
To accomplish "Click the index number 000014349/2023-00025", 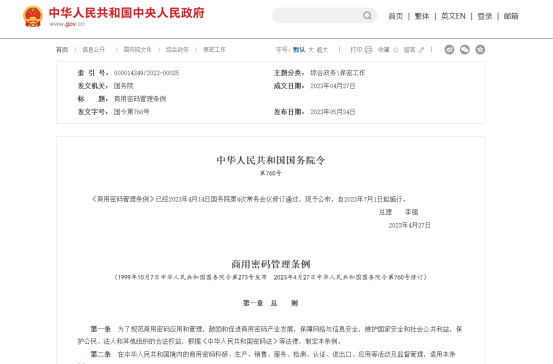I will click(146, 73).
